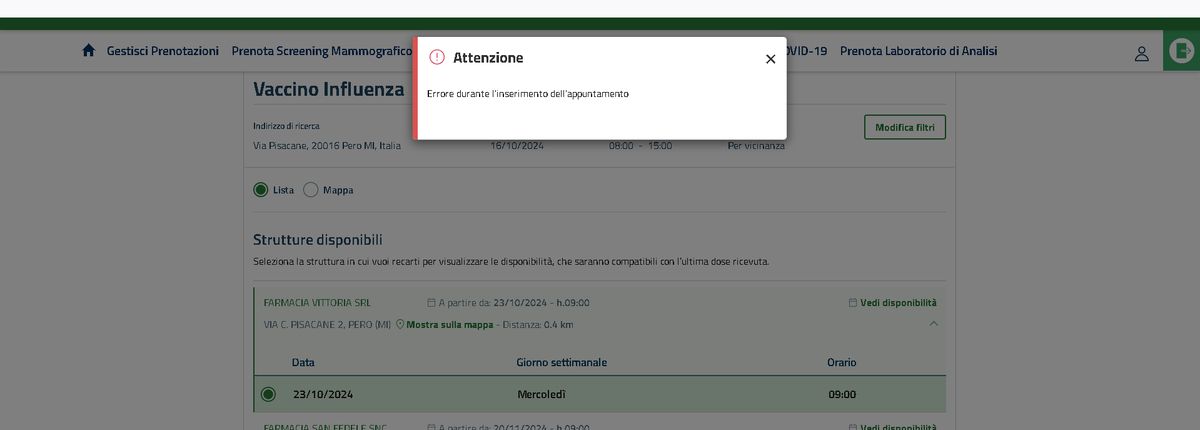Click the Data column header
The width and height of the screenshot is (1200, 430).
pyautogui.click(x=304, y=361)
